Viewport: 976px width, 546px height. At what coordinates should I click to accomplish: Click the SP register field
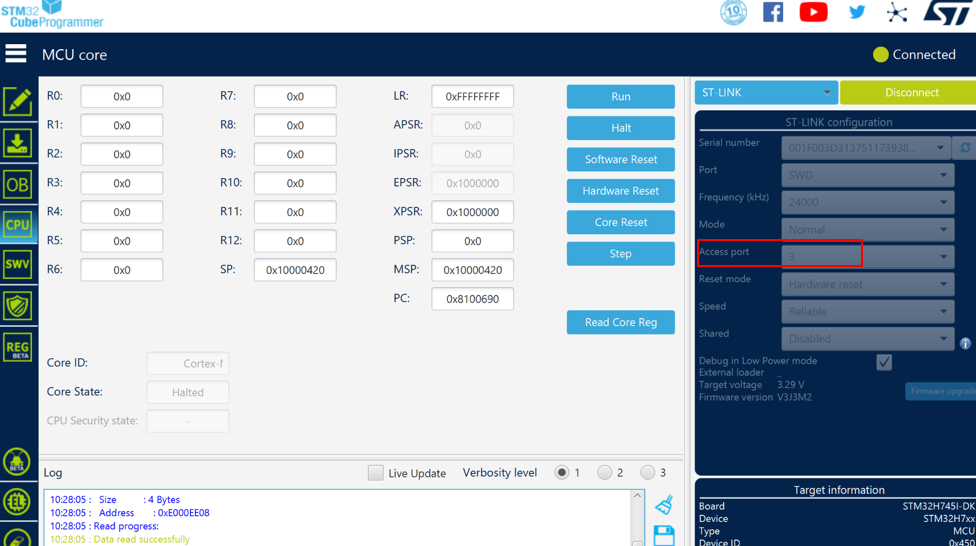(x=295, y=270)
